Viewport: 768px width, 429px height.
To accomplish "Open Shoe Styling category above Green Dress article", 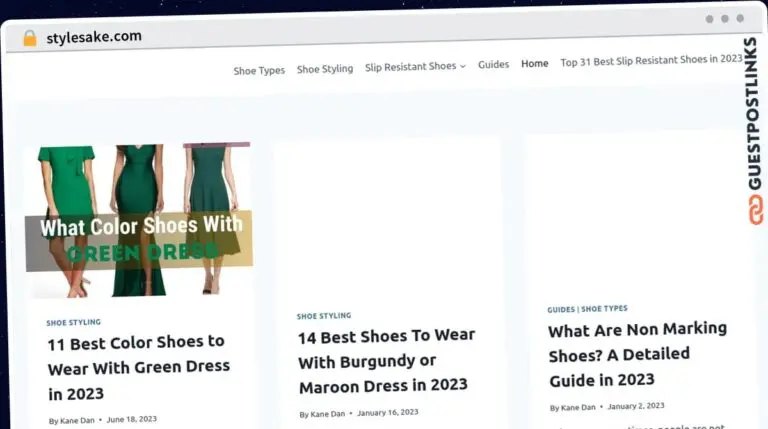I will click(x=73, y=322).
